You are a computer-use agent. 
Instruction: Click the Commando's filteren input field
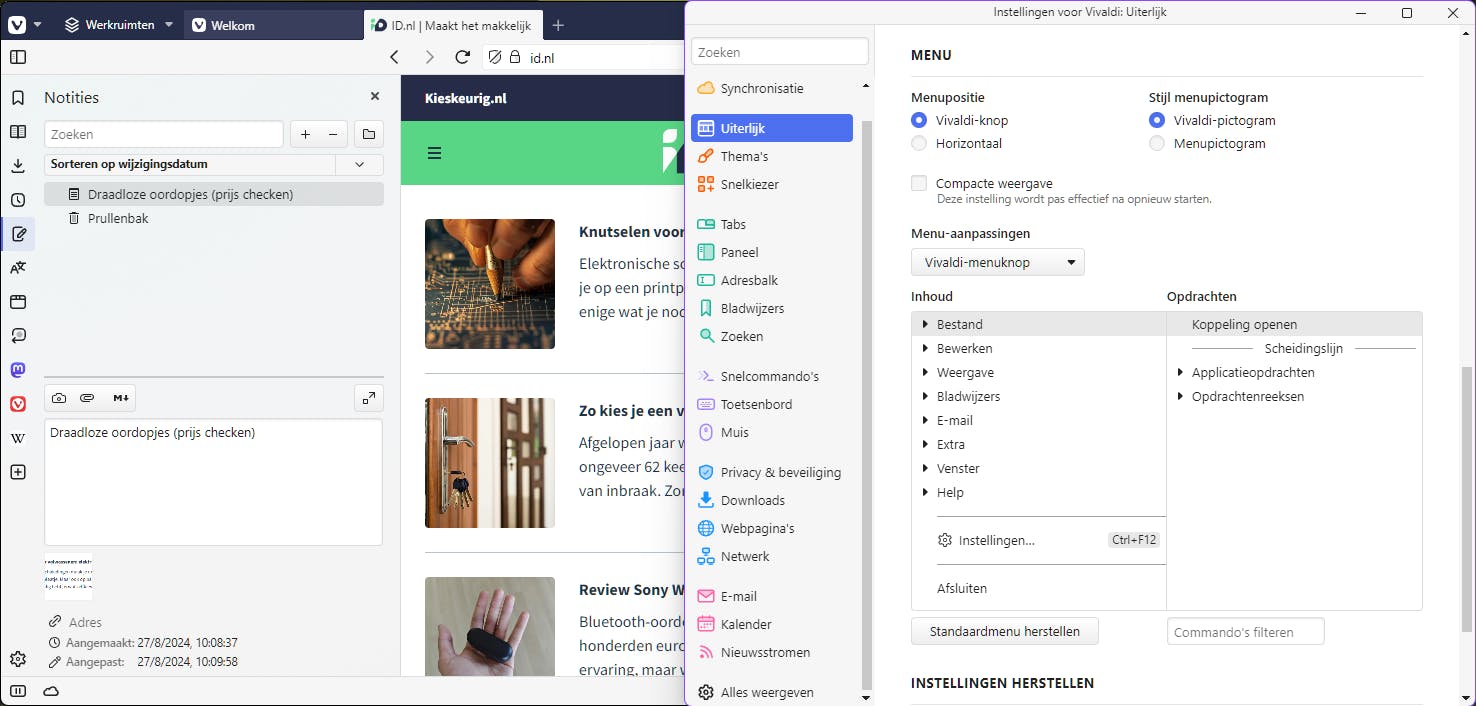pyautogui.click(x=1245, y=631)
